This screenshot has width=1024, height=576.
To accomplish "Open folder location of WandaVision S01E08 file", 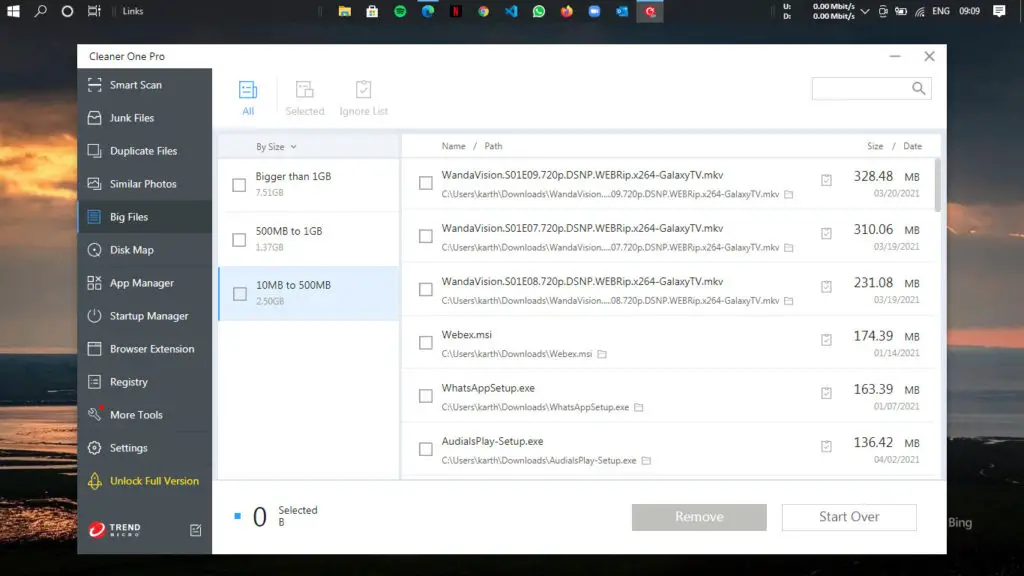I will (789, 301).
